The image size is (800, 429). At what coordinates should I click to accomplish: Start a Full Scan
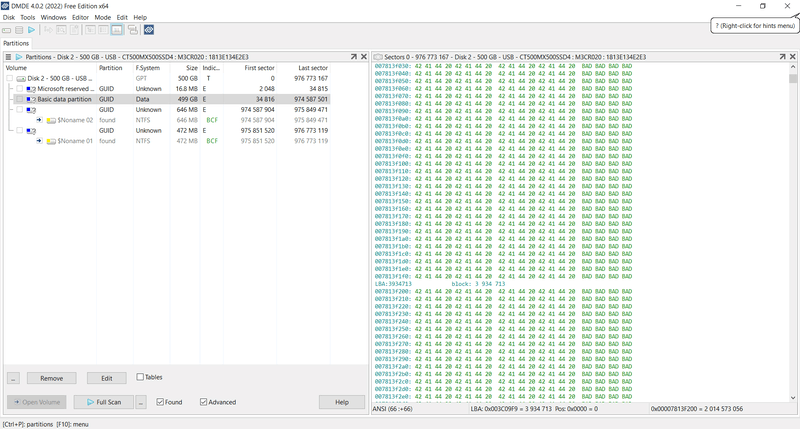[104, 402]
